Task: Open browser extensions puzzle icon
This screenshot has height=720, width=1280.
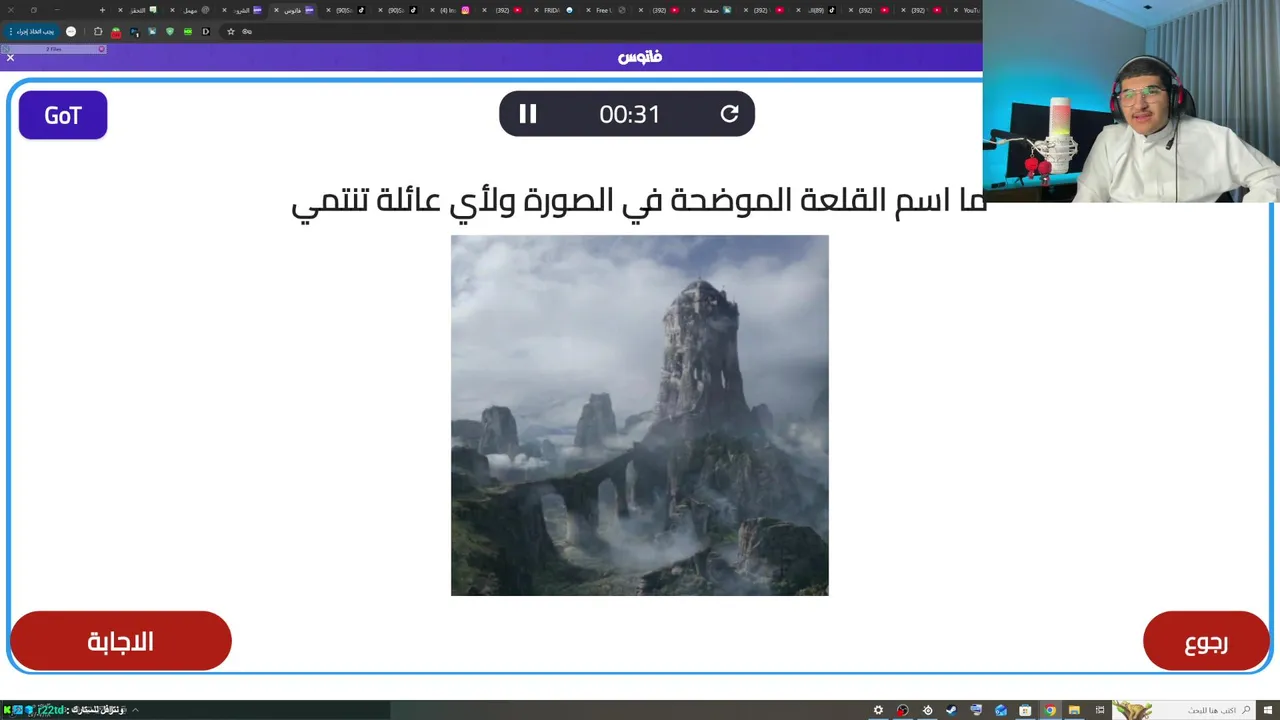Action: [98, 31]
